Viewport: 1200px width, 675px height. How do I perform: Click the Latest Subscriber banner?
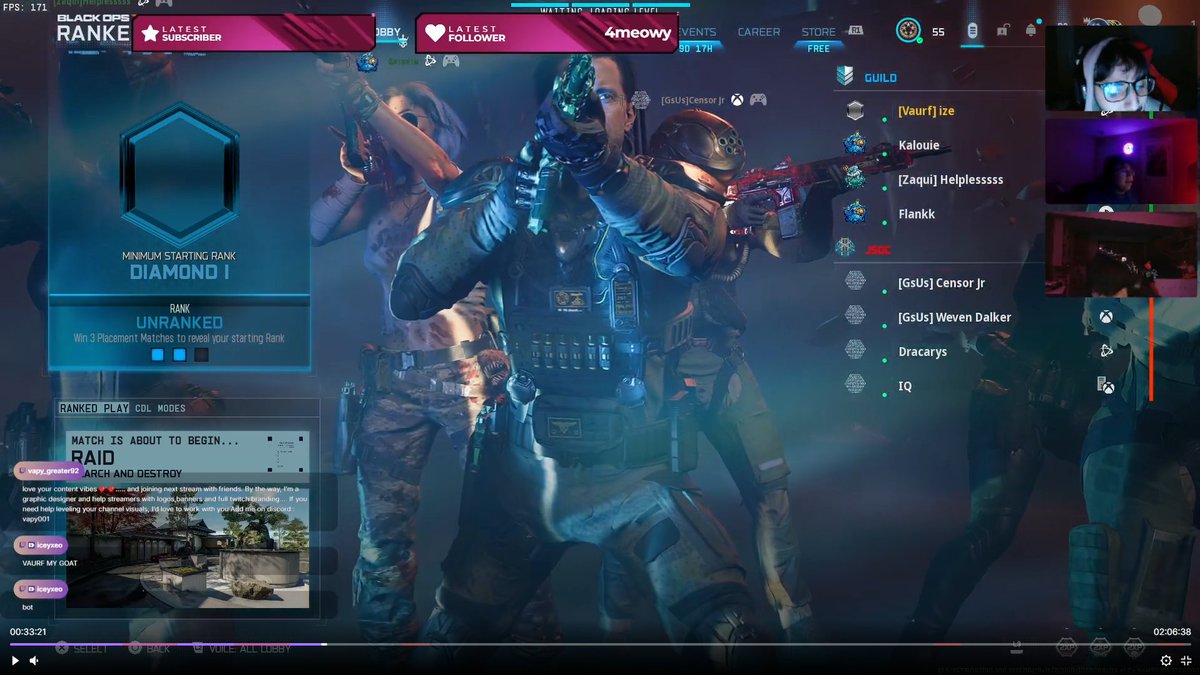point(253,32)
